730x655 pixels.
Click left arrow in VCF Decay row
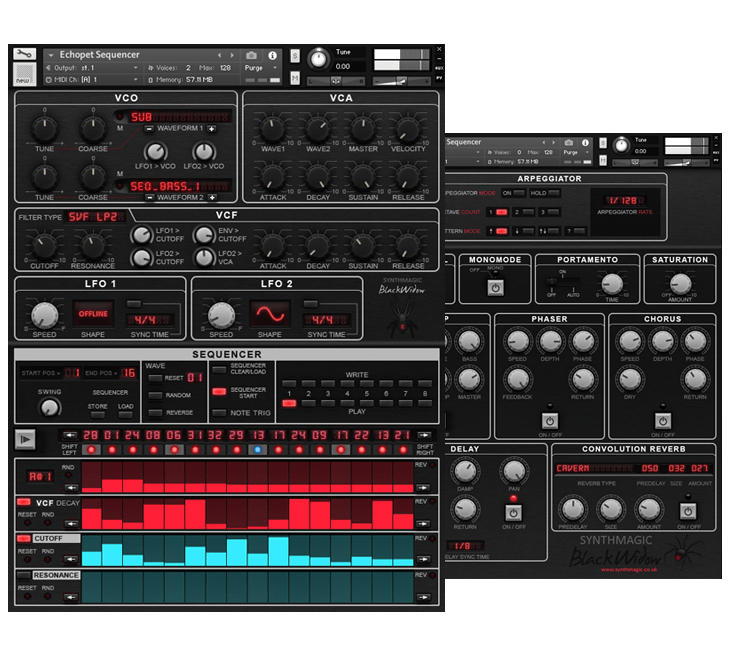(x=71, y=524)
